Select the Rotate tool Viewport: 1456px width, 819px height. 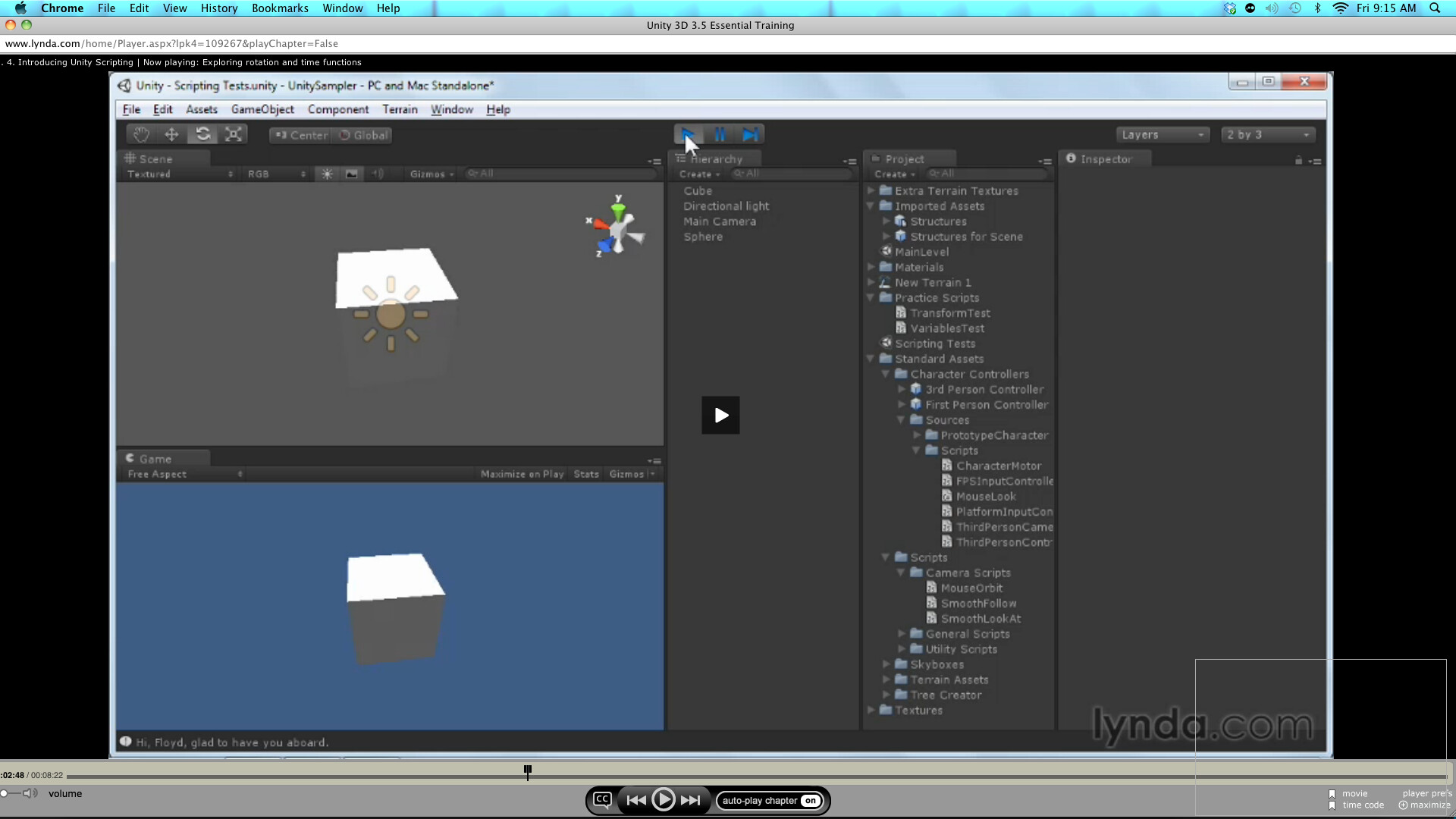tap(202, 133)
